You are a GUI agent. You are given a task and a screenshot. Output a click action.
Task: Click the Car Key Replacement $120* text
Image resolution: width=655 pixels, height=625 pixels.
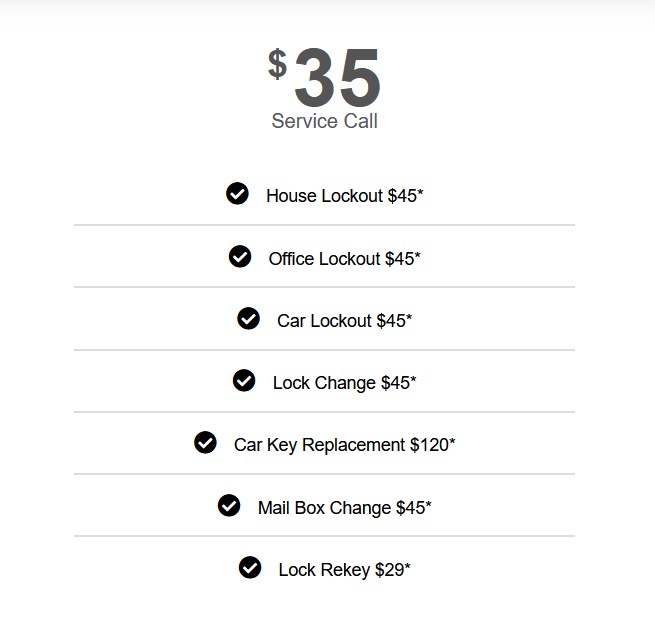(x=344, y=445)
